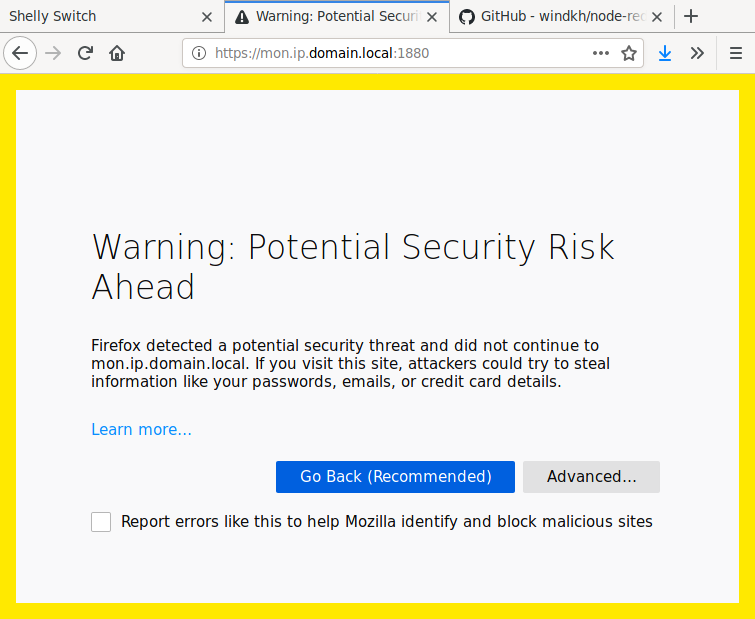755x619 pixels.
Task: Open the Downloads arrow icon
Action: click(665, 53)
